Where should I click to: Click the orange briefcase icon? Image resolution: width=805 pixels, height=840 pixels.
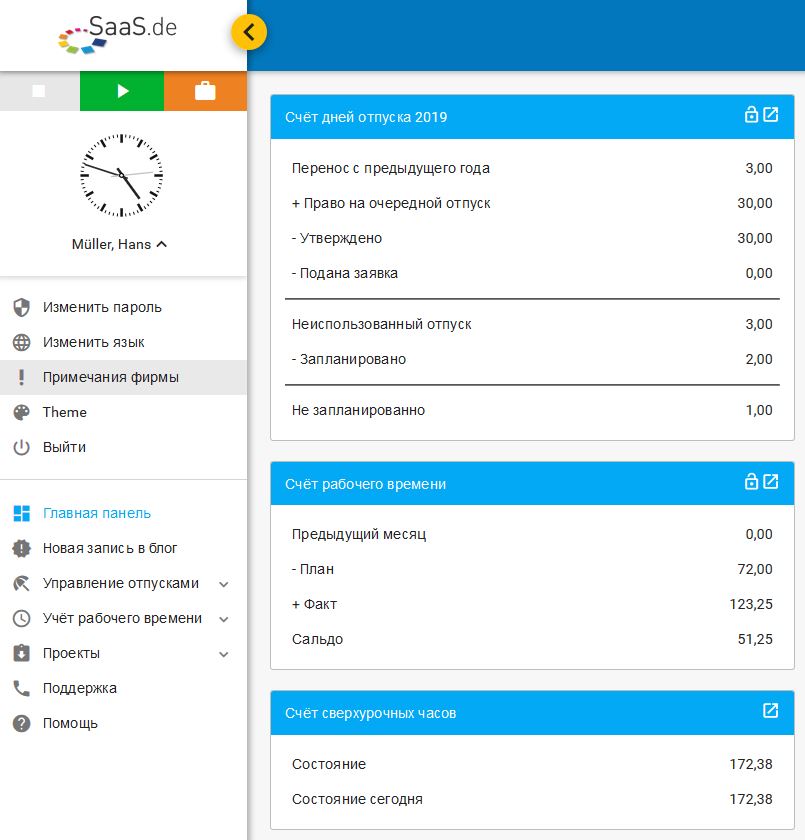pyautogui.click(x=205, y=91)
